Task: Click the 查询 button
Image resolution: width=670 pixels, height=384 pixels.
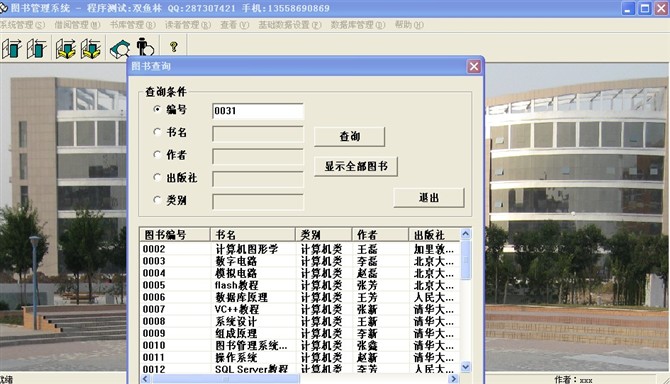Action: 350,137
